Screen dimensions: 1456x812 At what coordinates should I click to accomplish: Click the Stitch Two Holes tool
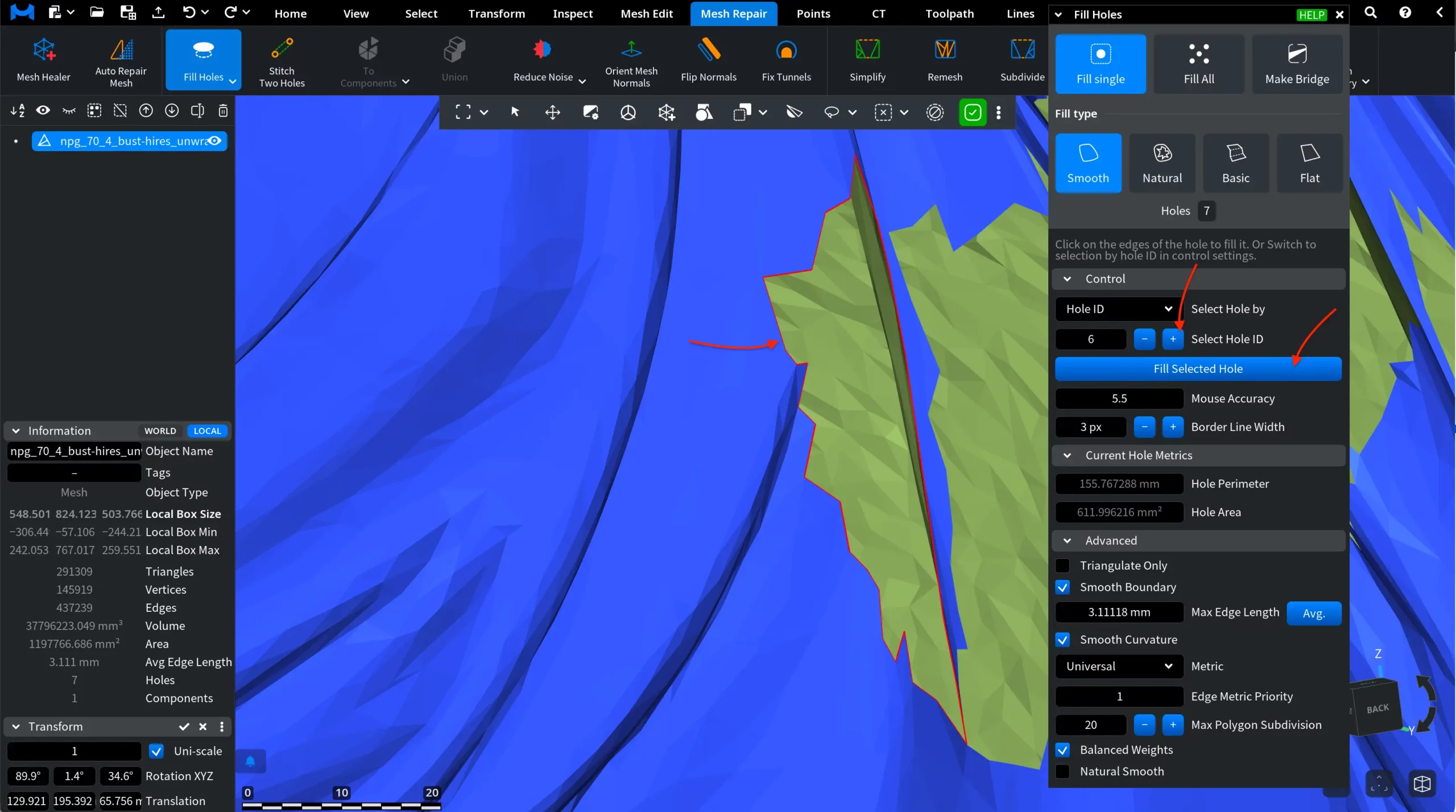282,60
